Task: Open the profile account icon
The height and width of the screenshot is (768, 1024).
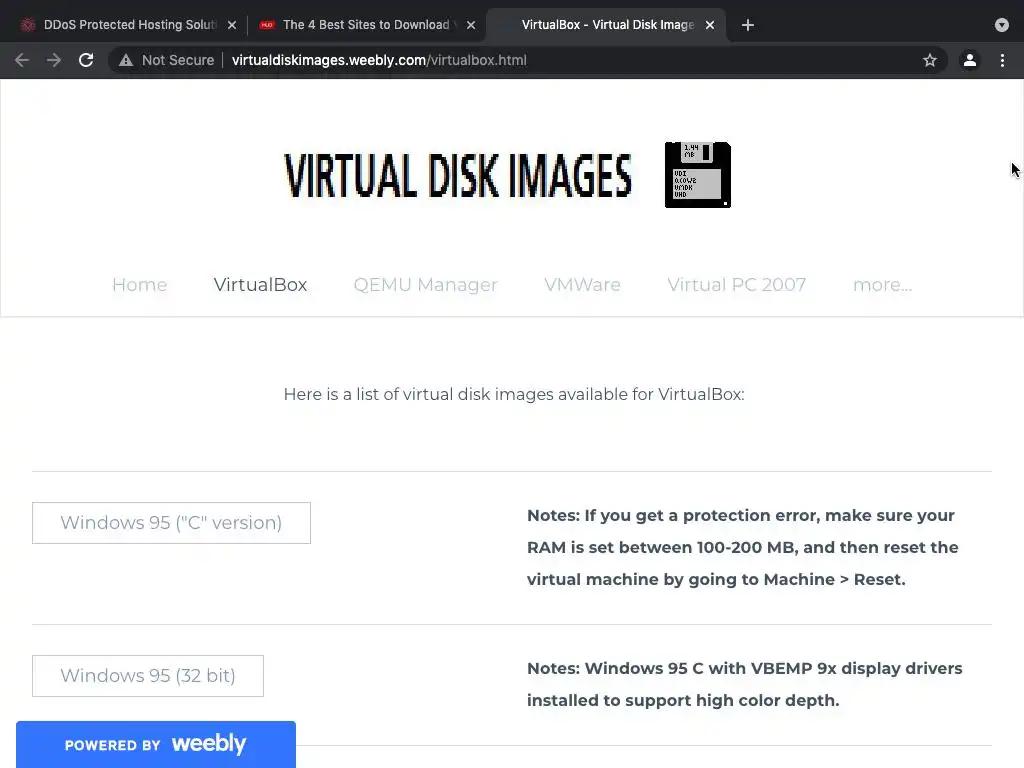Action: click(x=970, y=60)
